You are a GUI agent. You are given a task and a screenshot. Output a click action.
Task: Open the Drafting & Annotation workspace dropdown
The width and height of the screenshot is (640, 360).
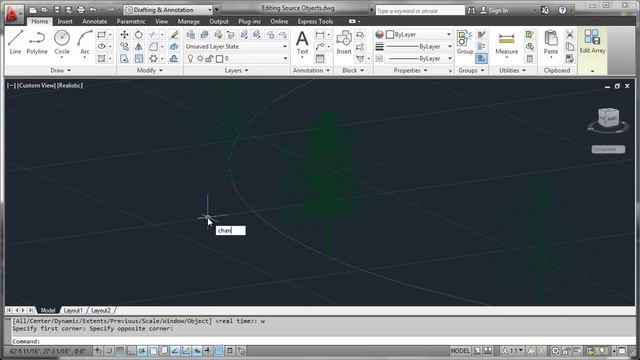click(x=169, y=10)
